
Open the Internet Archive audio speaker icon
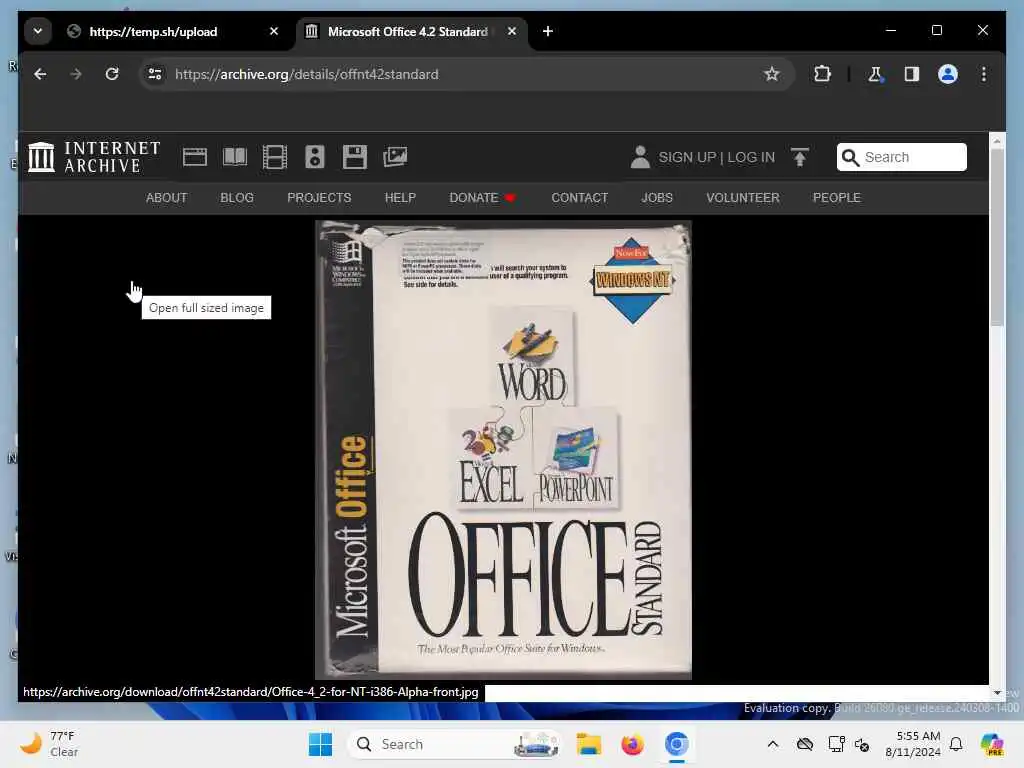pyautogui.click(x=315, y=157)
